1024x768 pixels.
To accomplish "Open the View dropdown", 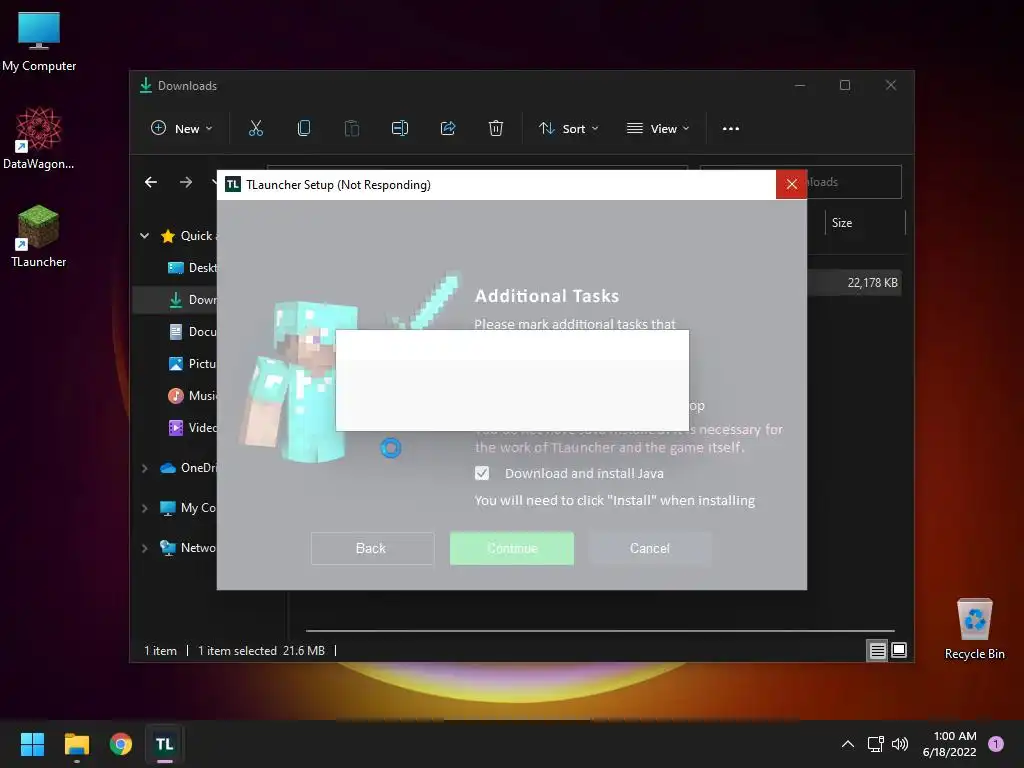I will pyautogui.click(x=658, y=129).
